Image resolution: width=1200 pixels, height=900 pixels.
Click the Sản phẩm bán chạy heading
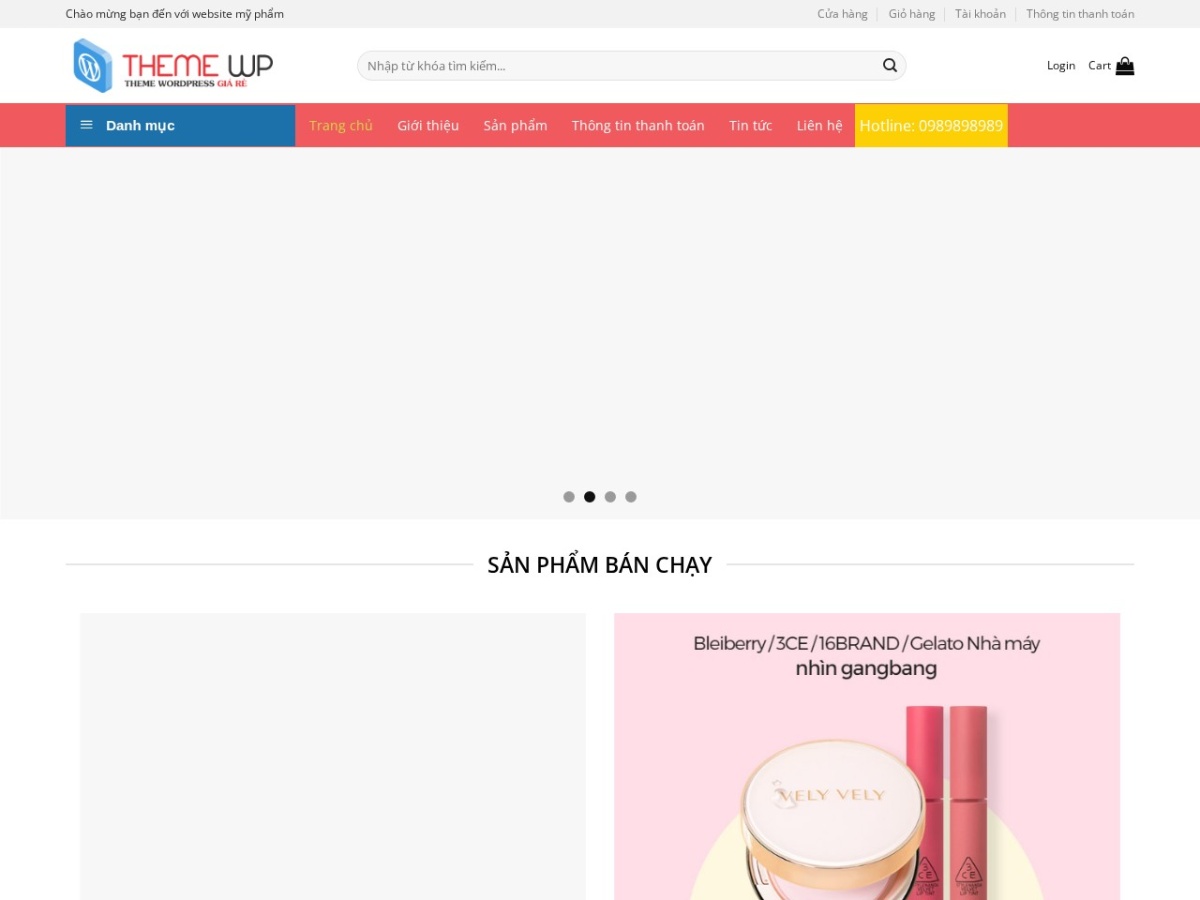[x=599, y=565]
